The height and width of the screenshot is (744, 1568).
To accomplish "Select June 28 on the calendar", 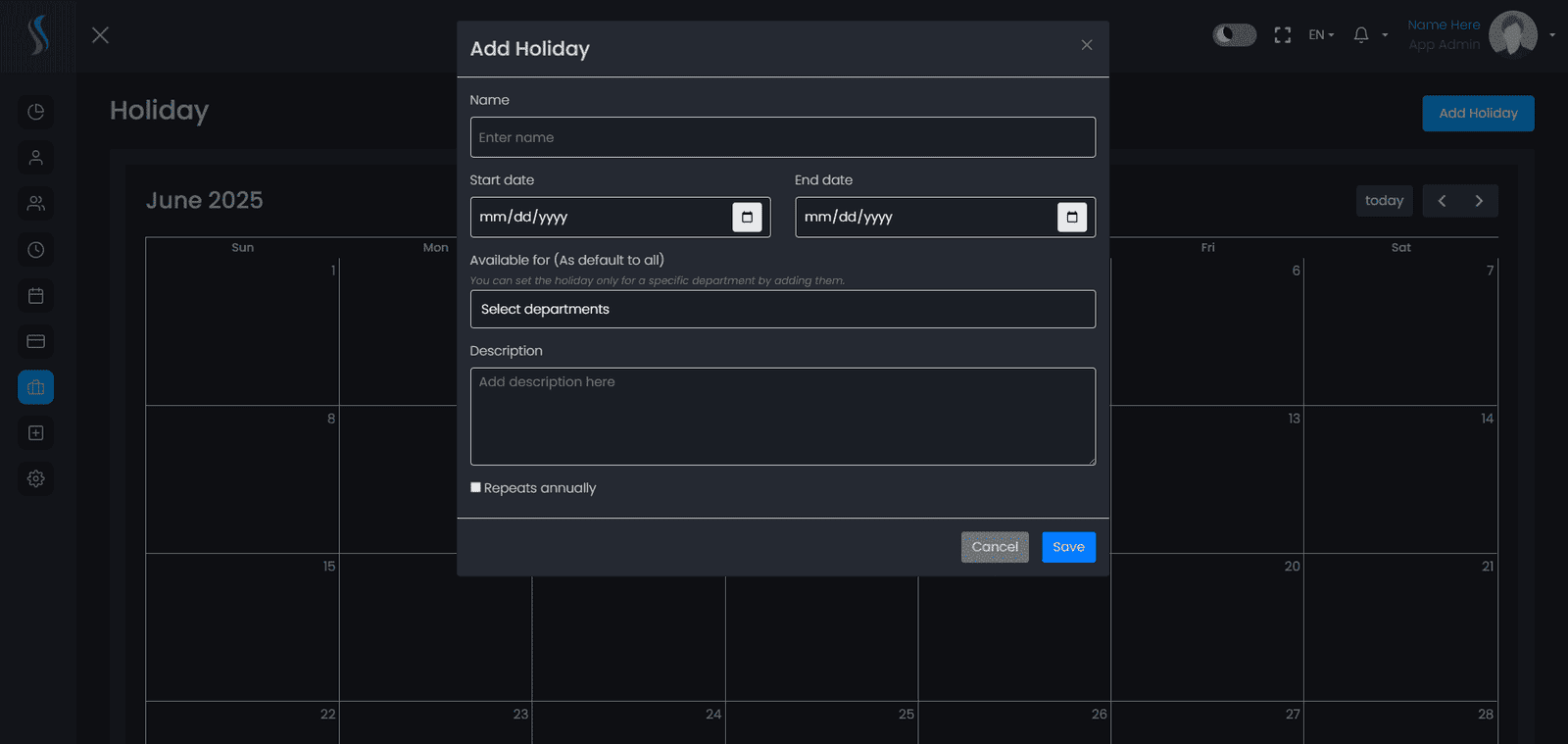I will pos(1401,723).
